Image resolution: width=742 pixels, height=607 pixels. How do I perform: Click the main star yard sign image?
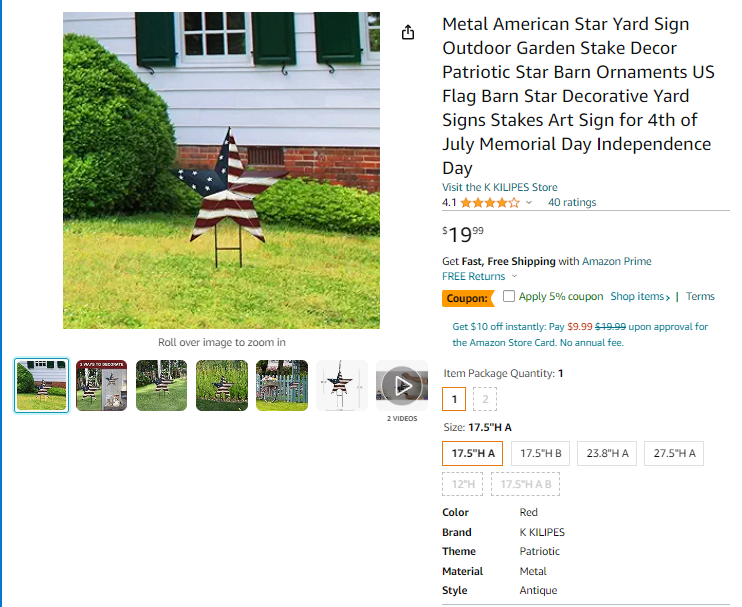(x=221, y=170)
